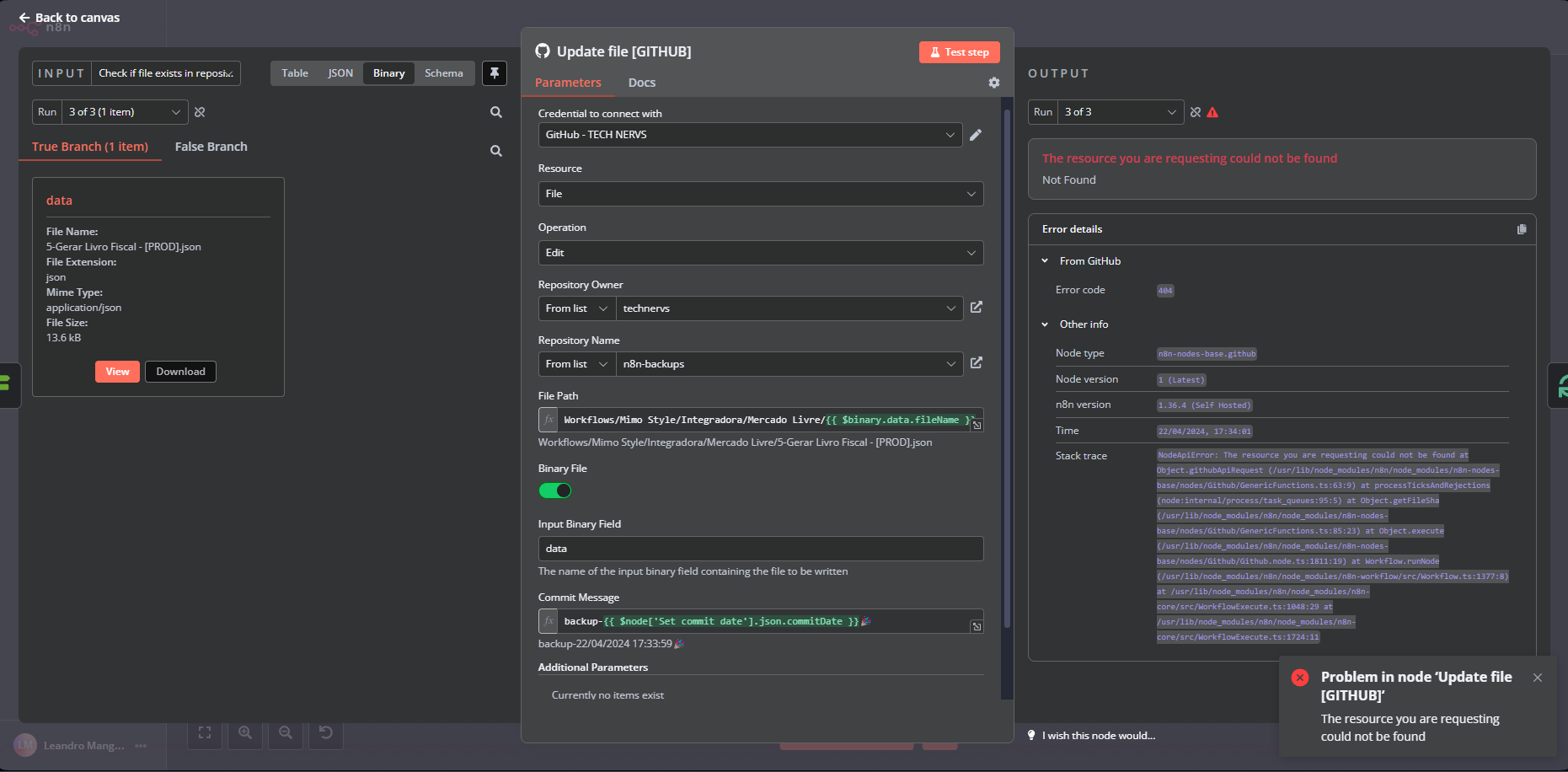Open Repository Owner external link icon

click(x=977, y=308)
